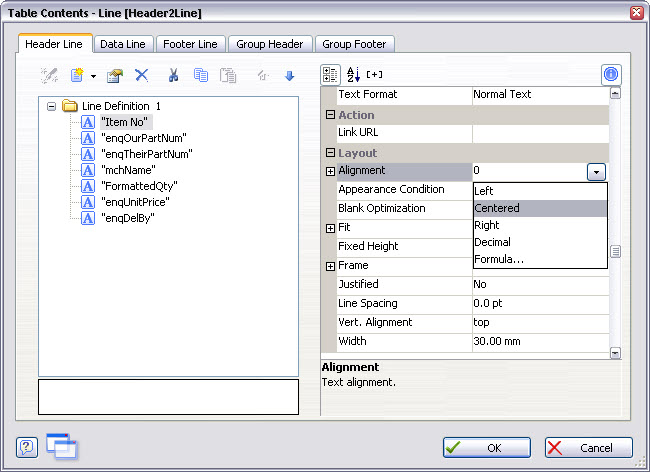Click the folder icon of Line Definition 1

click(x=70, y=106)
